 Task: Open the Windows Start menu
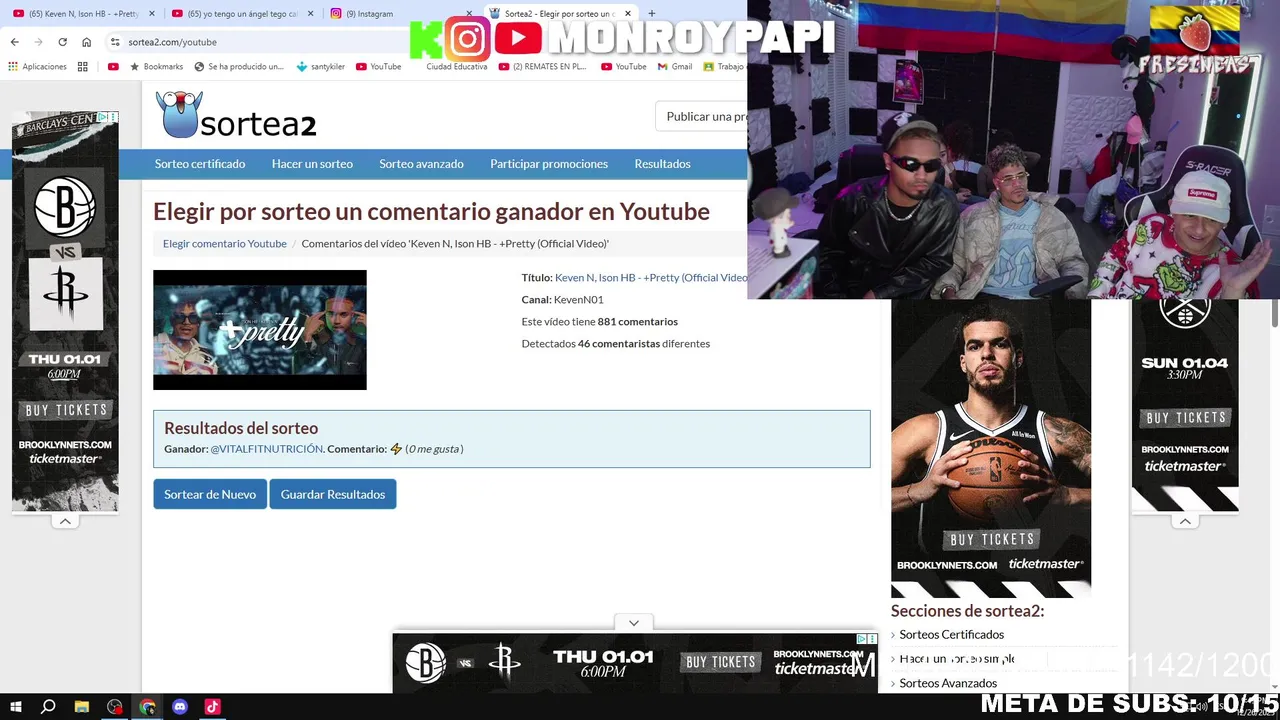pos(15,707)
